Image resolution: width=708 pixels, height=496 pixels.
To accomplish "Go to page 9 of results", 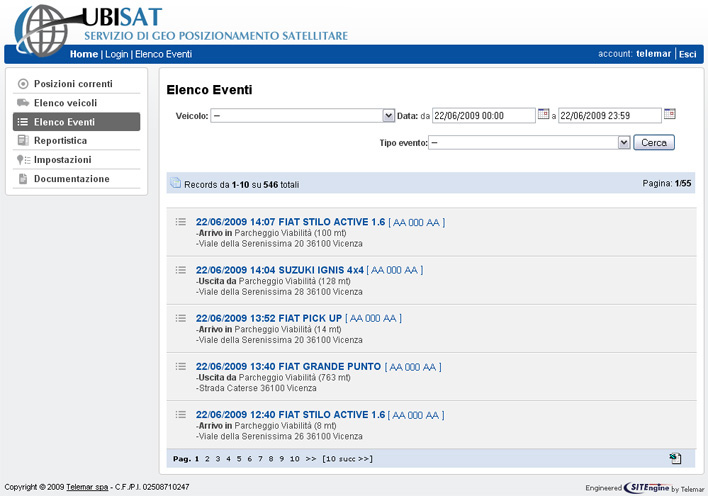I will 281,459.
